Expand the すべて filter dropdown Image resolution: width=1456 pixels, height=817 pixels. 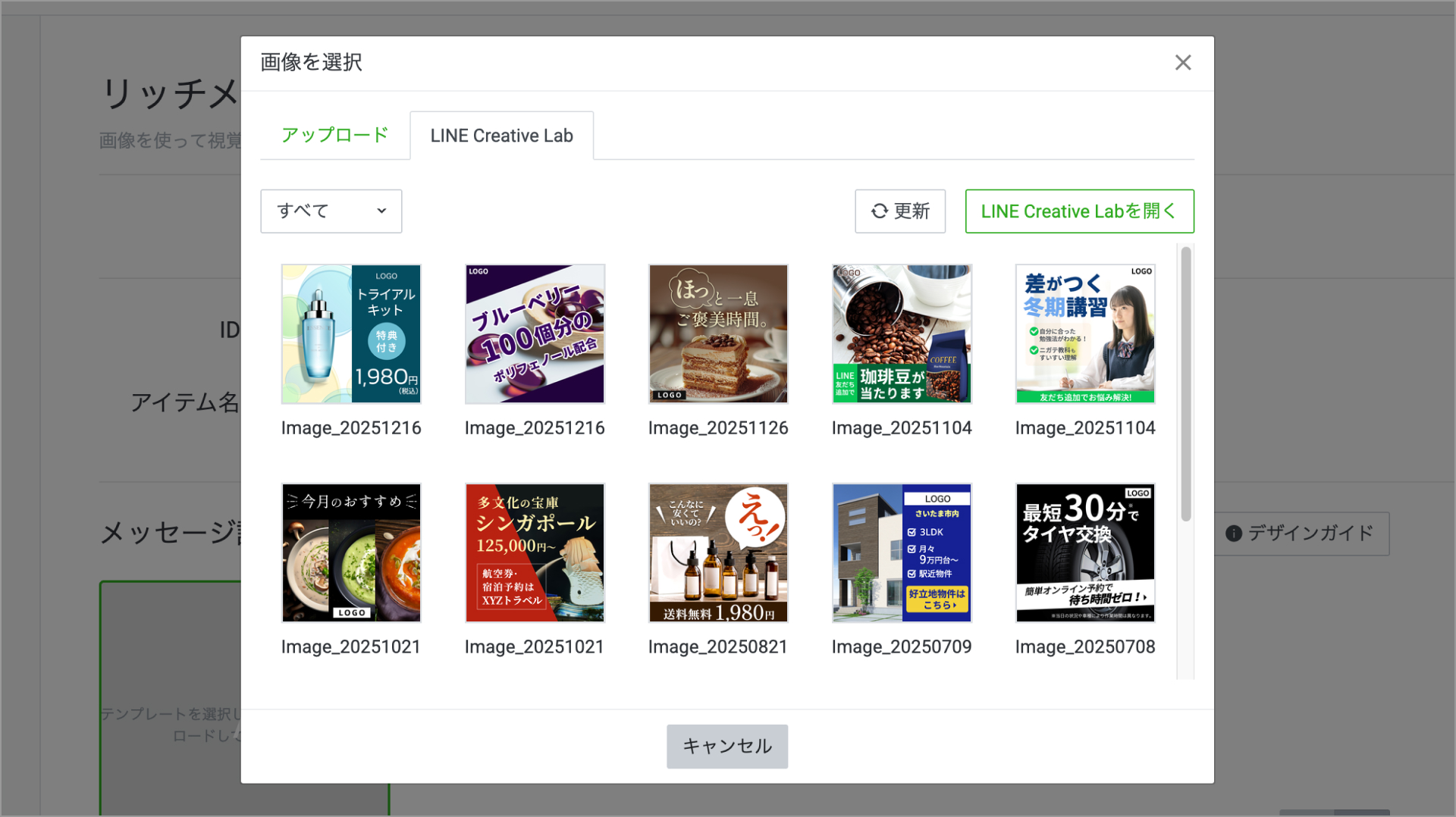click(331, 211)
